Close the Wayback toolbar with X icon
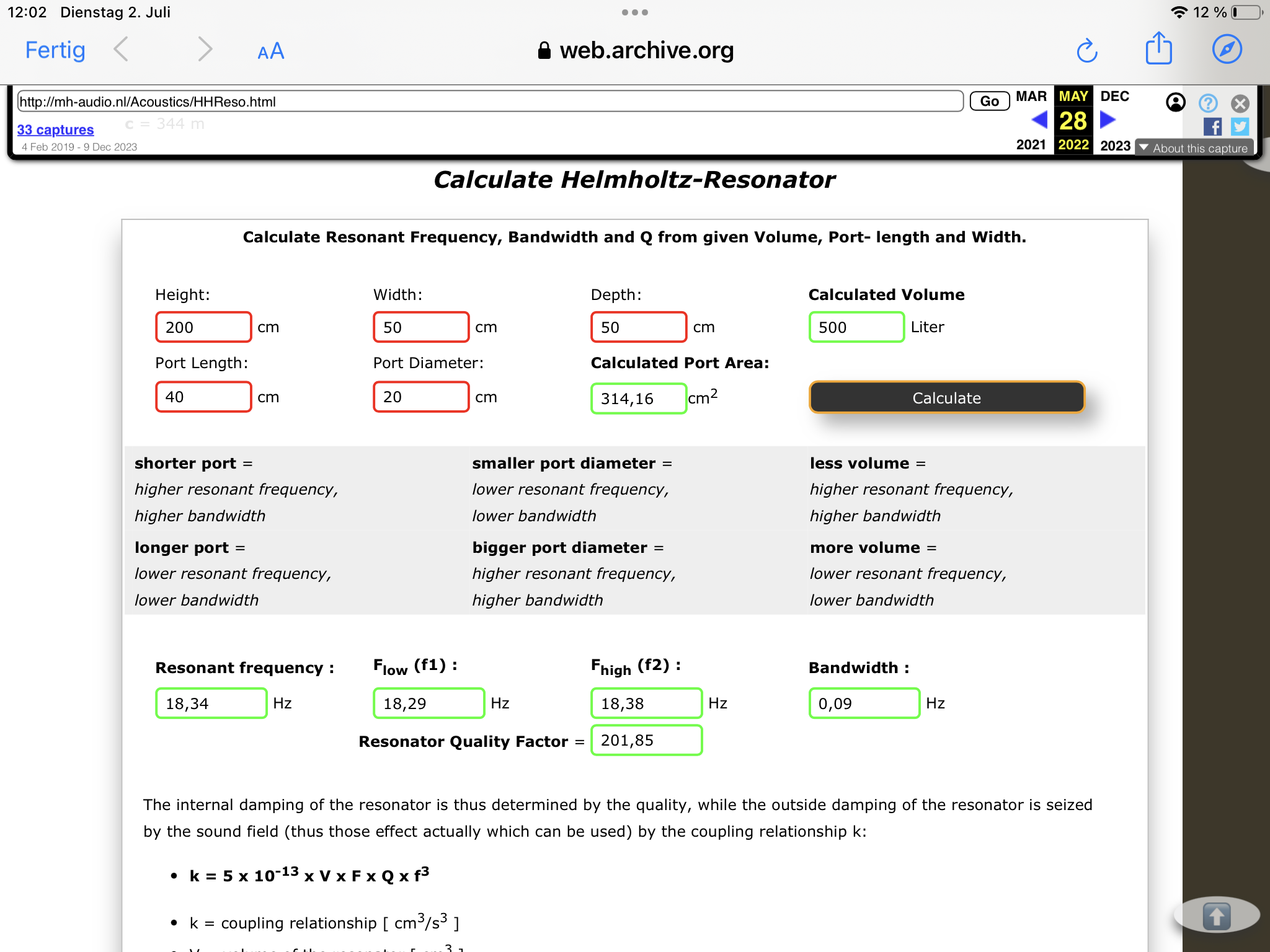 [1240, 103]
